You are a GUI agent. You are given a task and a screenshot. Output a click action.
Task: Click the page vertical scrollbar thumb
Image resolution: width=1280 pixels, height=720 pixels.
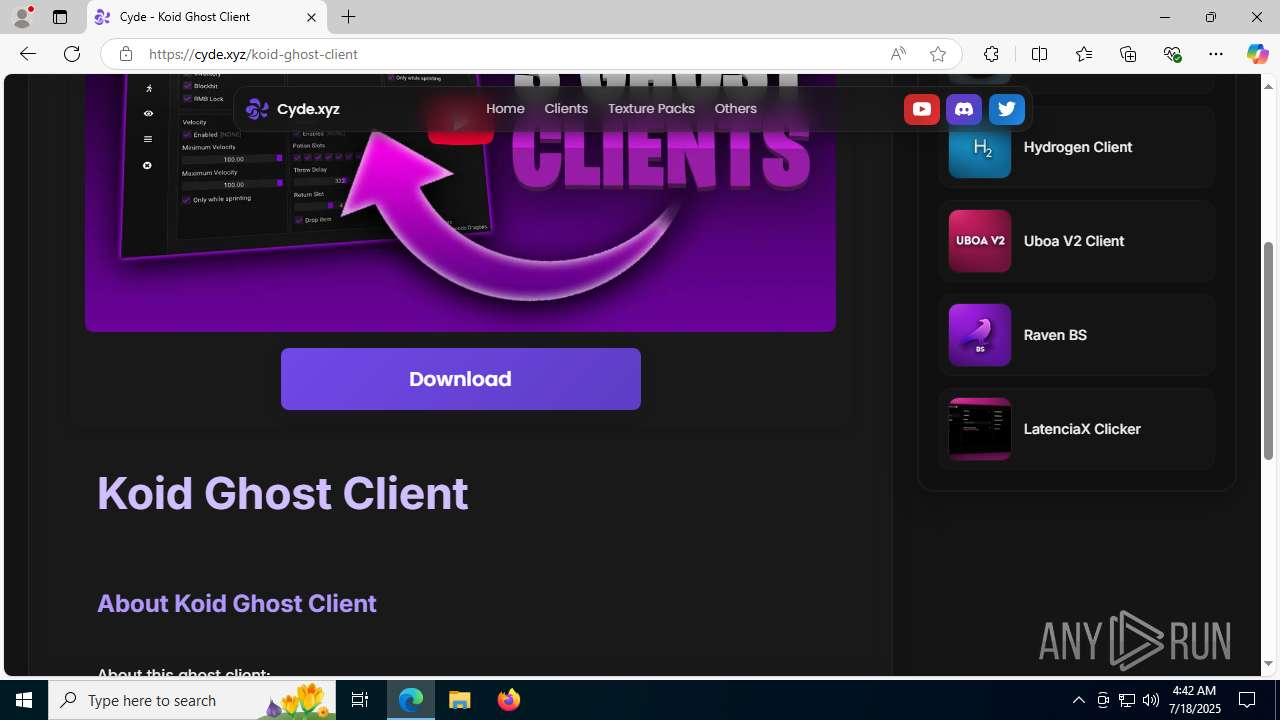pyautogui.click(x=1269, y=350)
